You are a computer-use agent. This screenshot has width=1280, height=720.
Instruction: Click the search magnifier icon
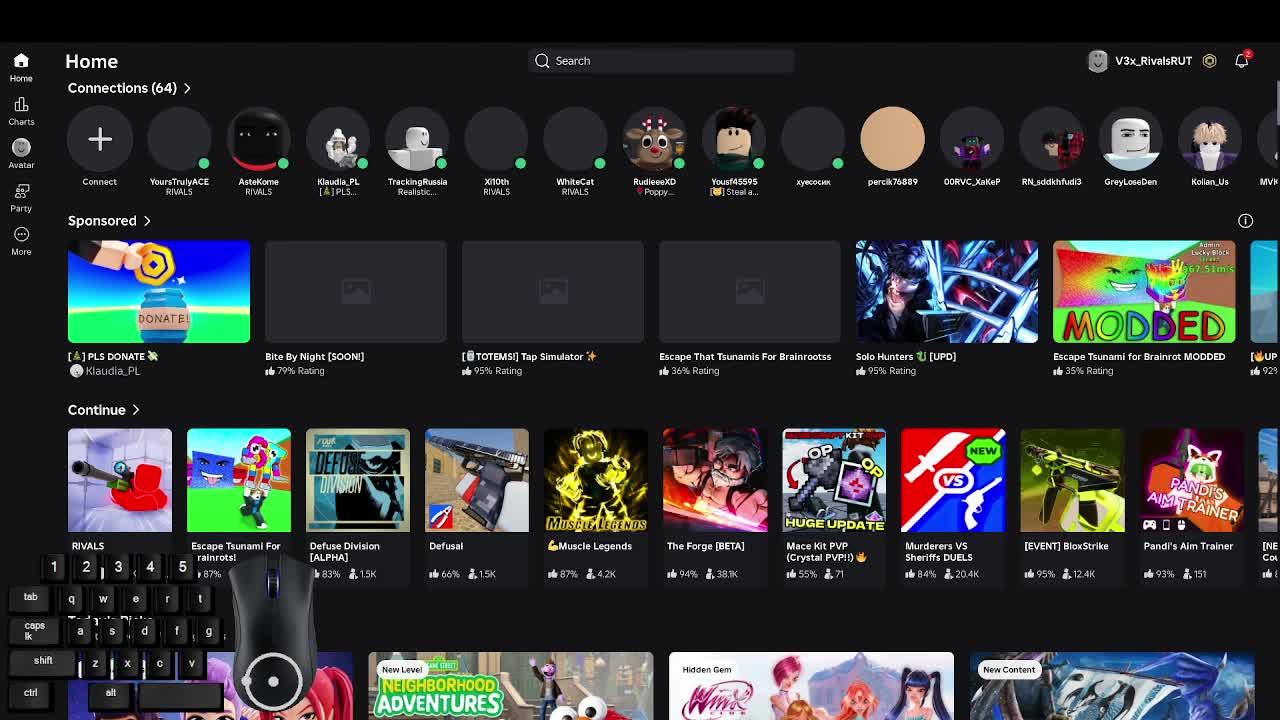[542, 61]
